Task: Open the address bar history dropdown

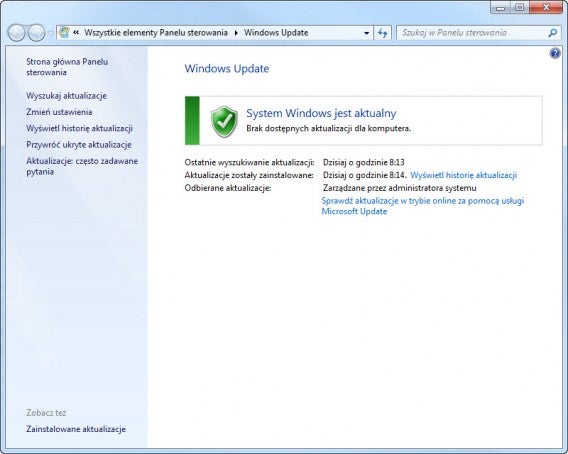Action: (367, 33)
